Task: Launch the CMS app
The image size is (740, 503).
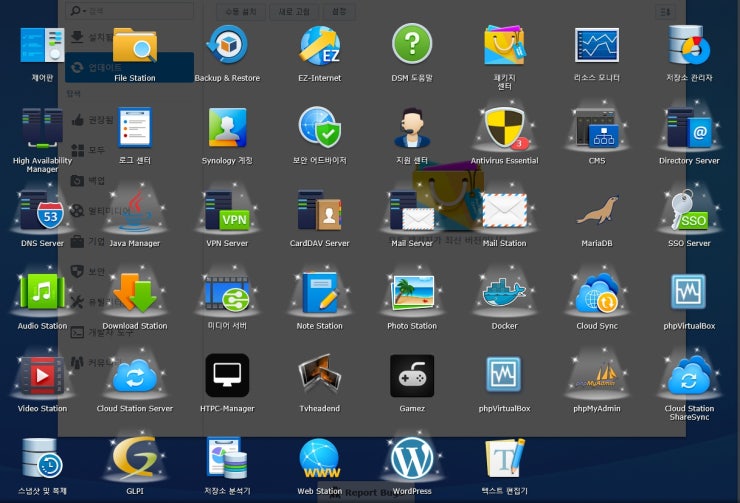Action: click(x=597, y=128)
